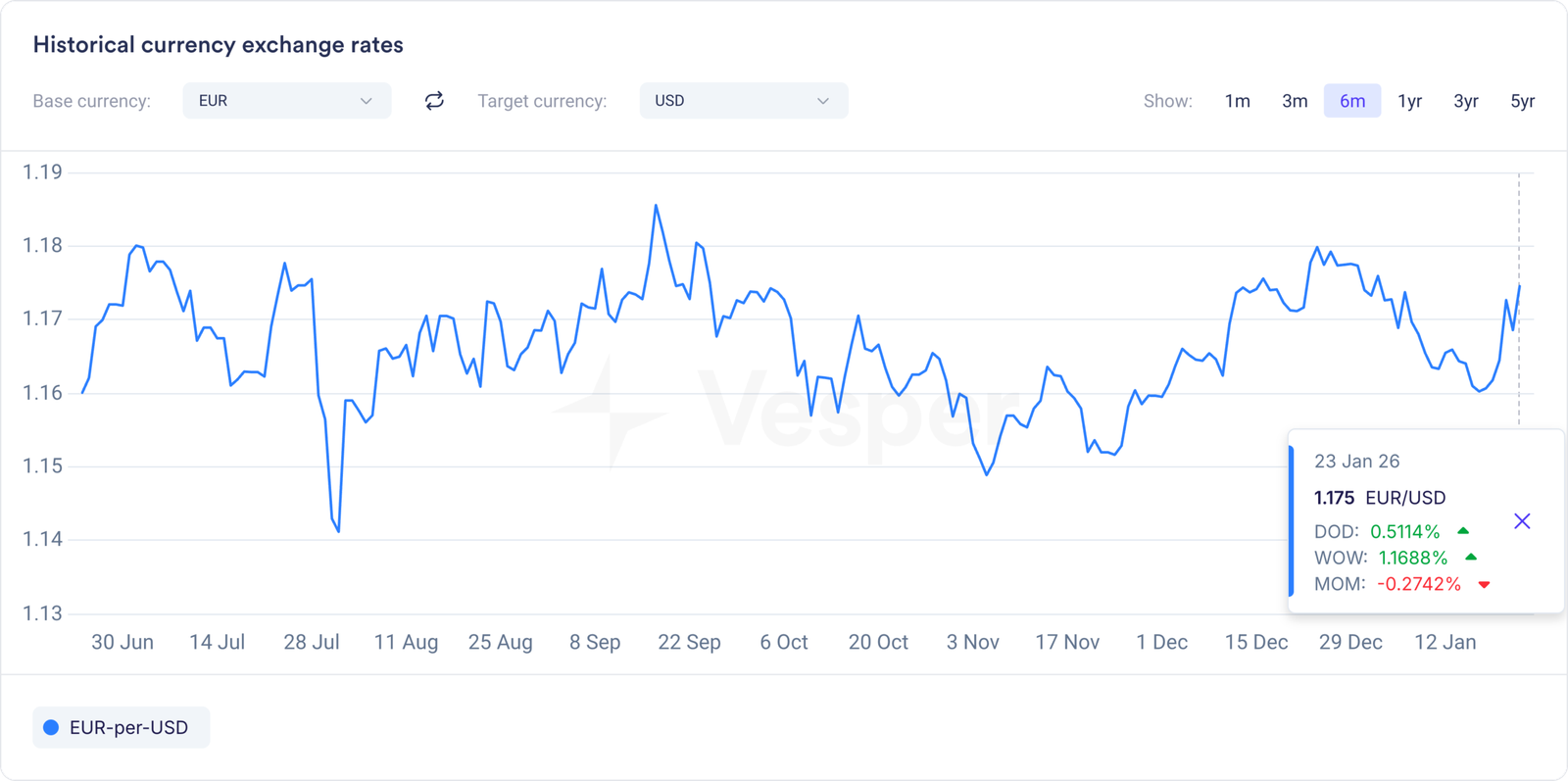Viewport: 1568px width, 781px height.
Task: Show the 1m time range
Action: point(1237,101)
